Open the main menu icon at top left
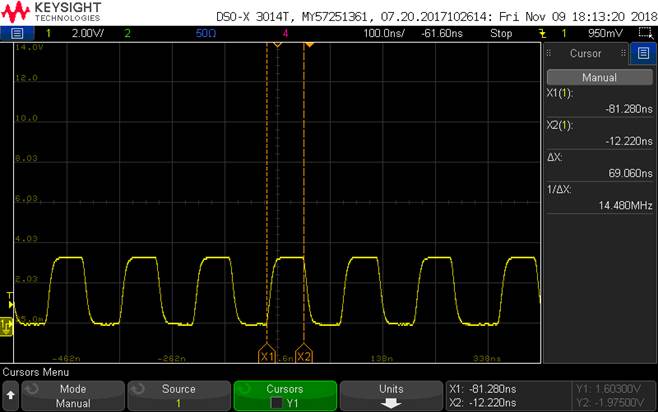Image resolution: width=658 pixels, height=412 pixels. (x=17, y=33)
